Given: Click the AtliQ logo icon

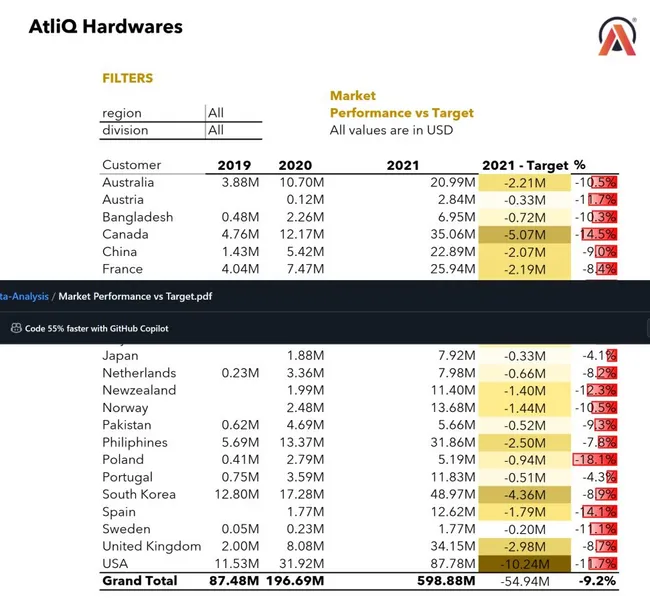Looking at the screenshot, I should pyautogui.click(x=617, y=36).
